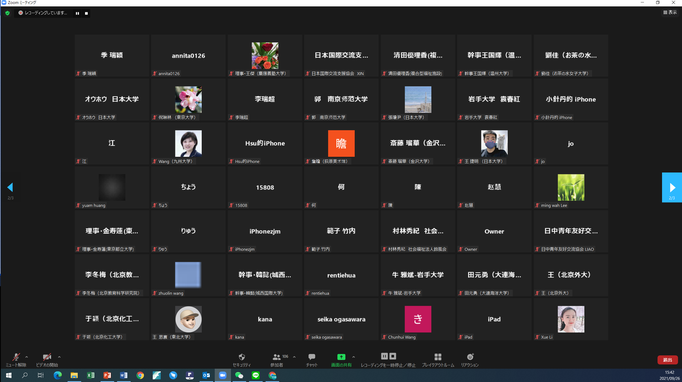The height and width of the screenshot is (382, 682).
Task: Select オウホウ 日本大学 tile
Action: (112, 100)
